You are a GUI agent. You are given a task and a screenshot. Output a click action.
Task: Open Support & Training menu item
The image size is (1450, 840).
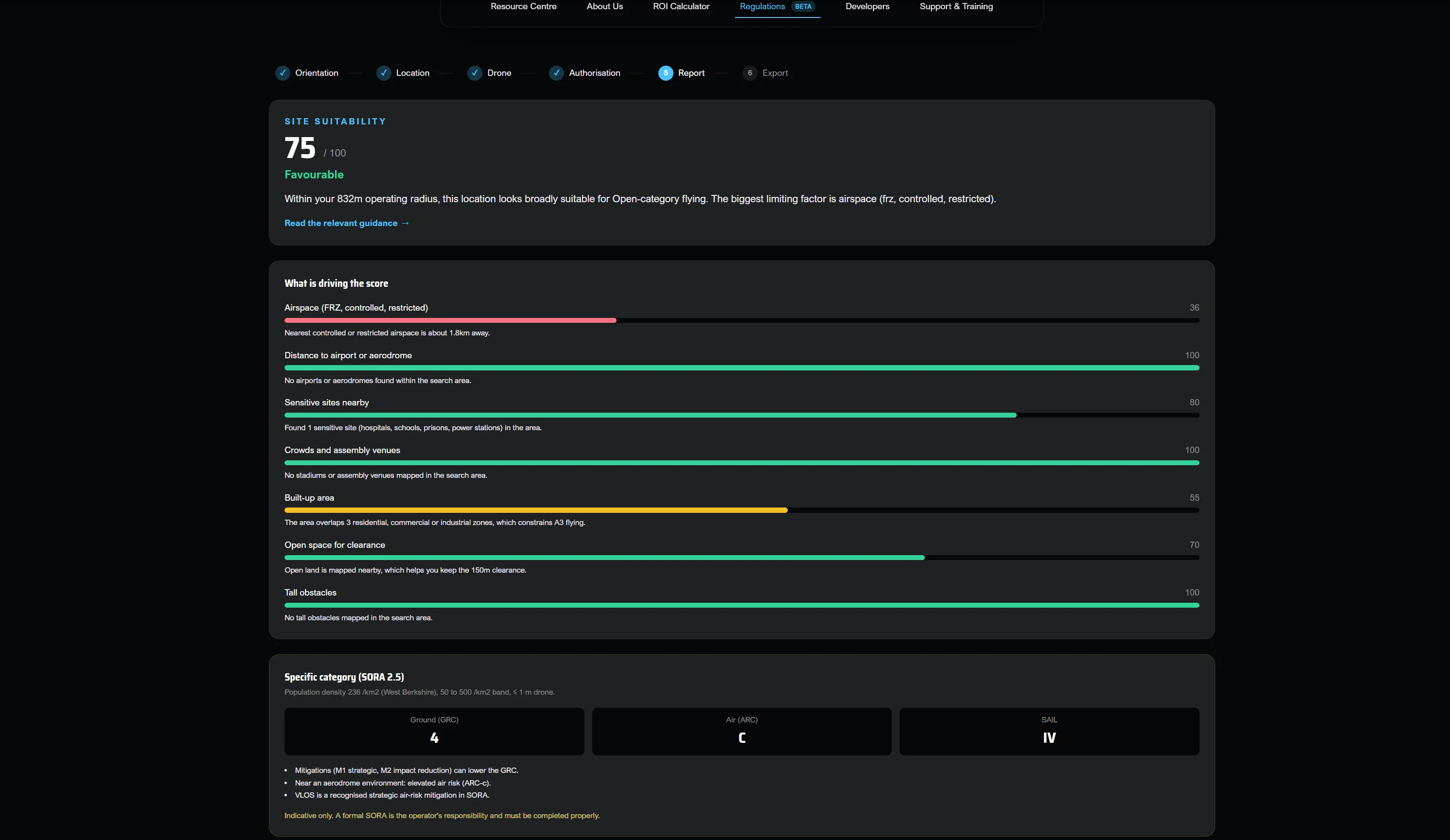coord(956,6)
